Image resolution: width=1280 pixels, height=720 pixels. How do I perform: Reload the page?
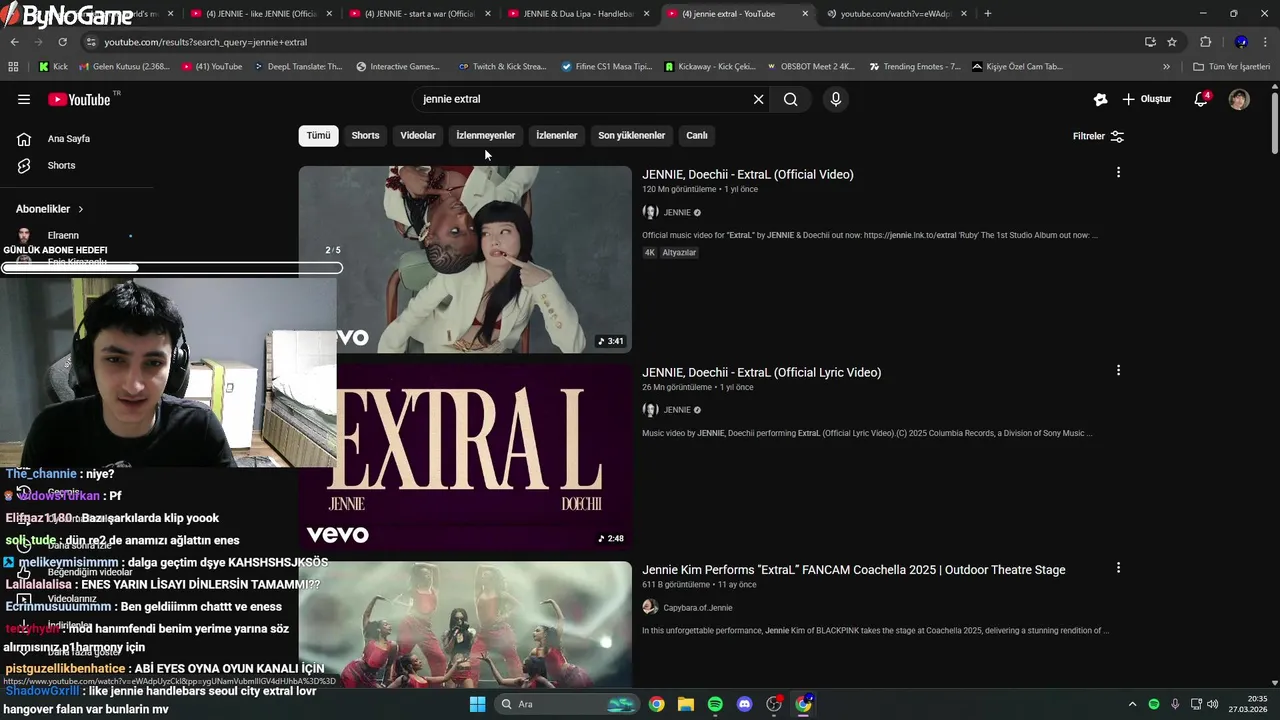62,42
